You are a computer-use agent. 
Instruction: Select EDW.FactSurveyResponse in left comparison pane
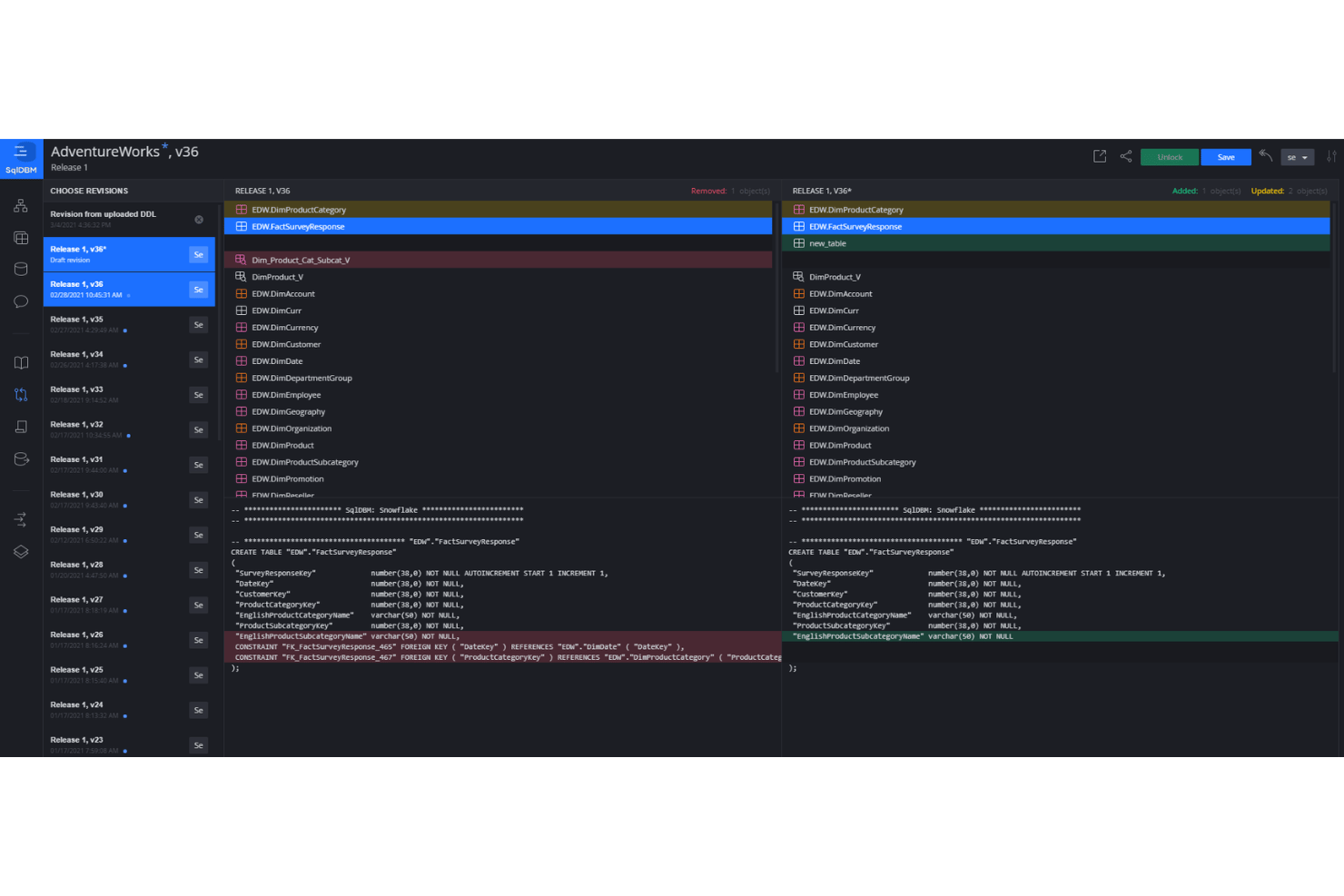[499, 226]
